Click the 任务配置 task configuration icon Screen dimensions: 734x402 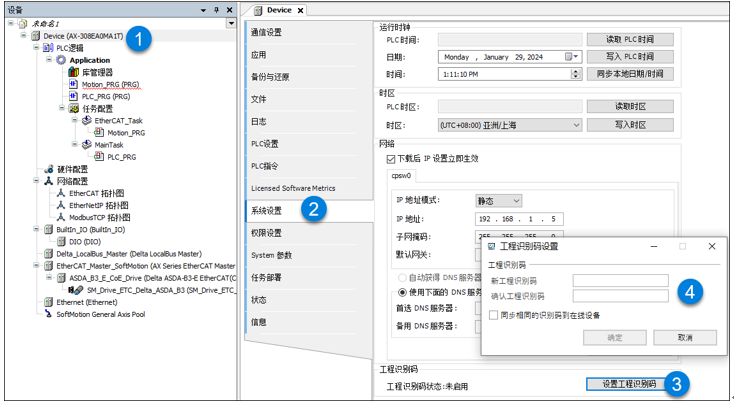click(74, 108)
